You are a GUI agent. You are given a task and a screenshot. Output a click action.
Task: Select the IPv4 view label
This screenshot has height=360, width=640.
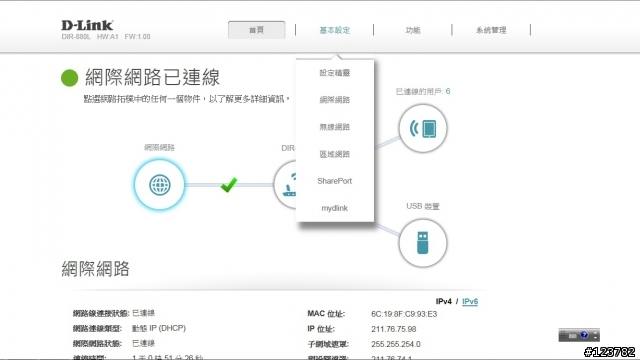click(x=444, y=301)
